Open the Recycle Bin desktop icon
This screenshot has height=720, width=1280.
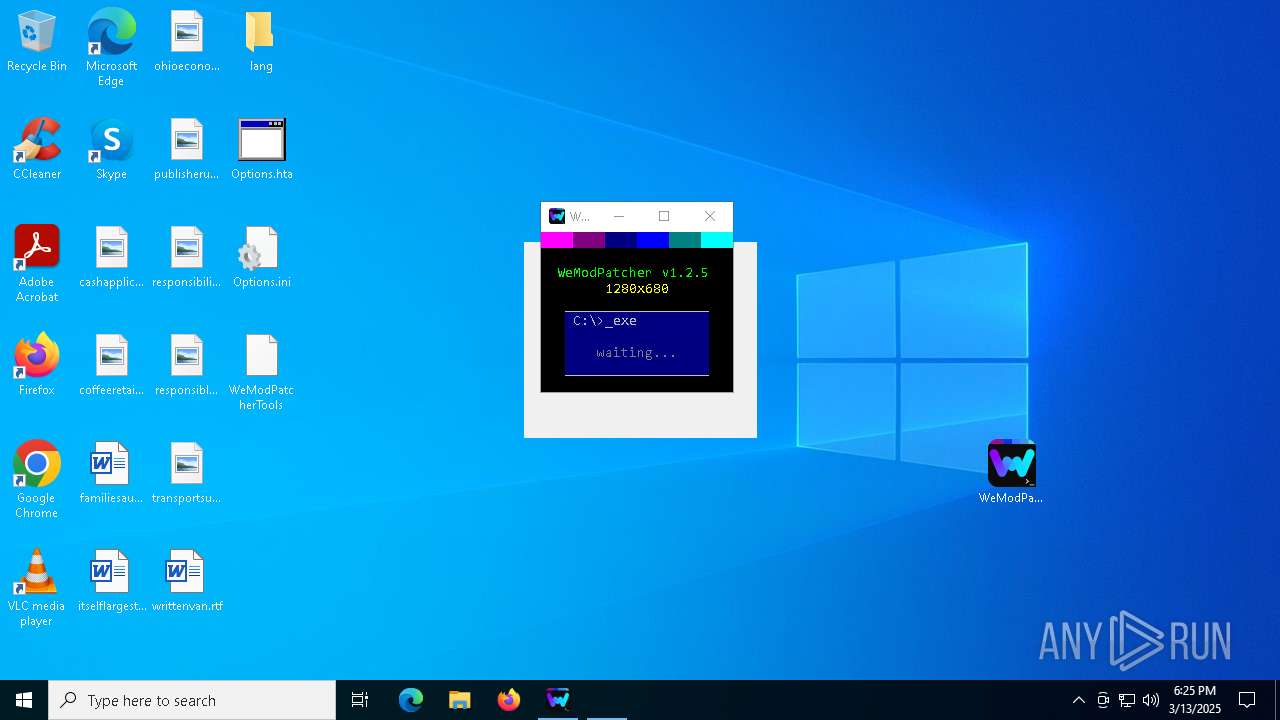tap(37, 42)
